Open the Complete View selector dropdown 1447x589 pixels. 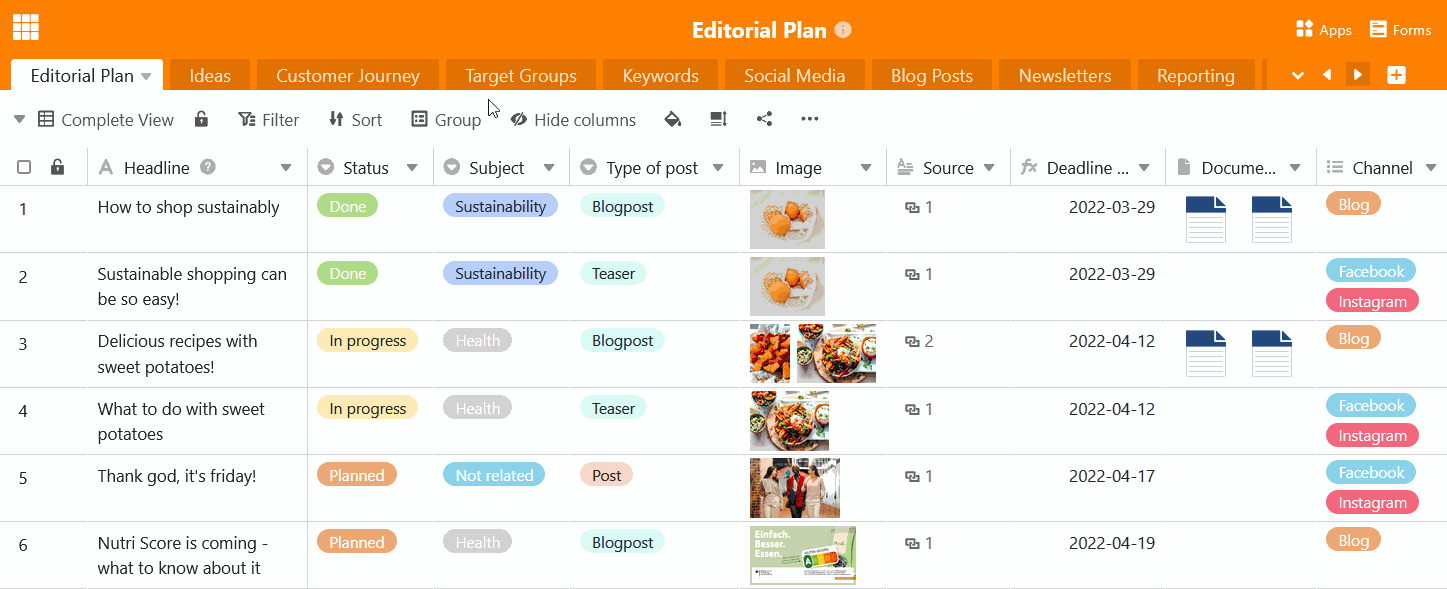[x=19, y=120]
